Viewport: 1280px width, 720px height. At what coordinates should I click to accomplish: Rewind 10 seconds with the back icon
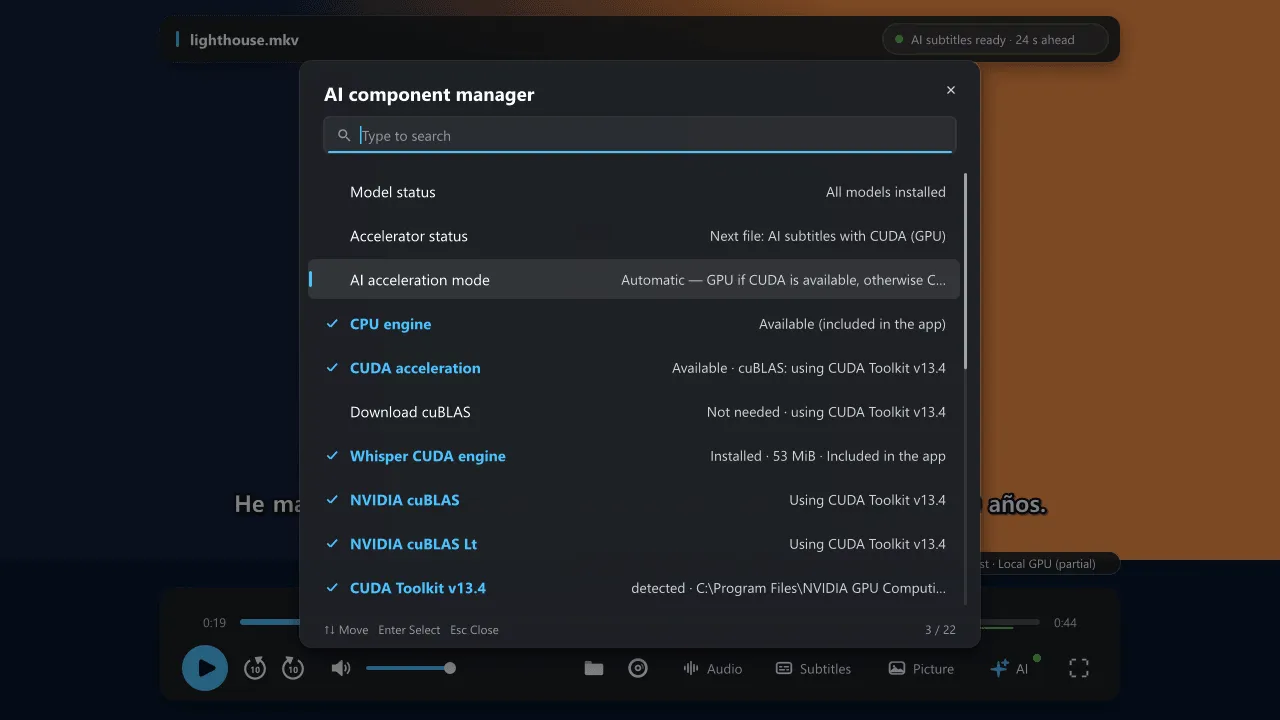tap(255, 668)
